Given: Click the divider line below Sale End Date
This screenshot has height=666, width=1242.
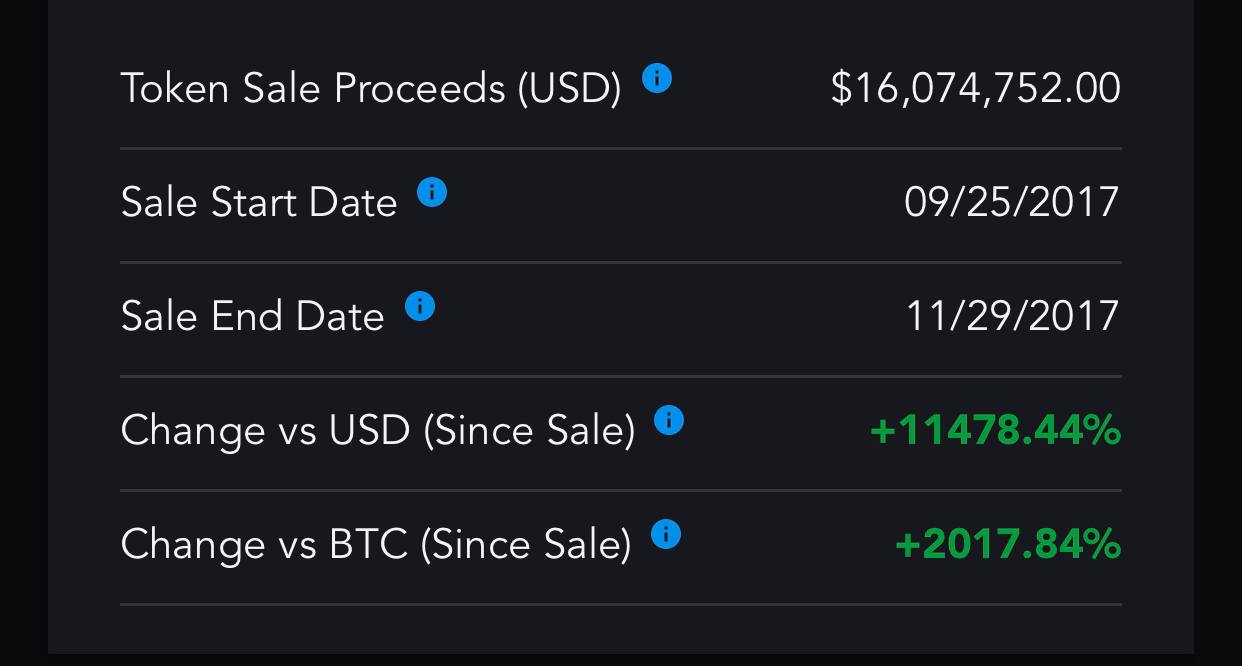Looking at the screenshot, I should click(621, 376).
